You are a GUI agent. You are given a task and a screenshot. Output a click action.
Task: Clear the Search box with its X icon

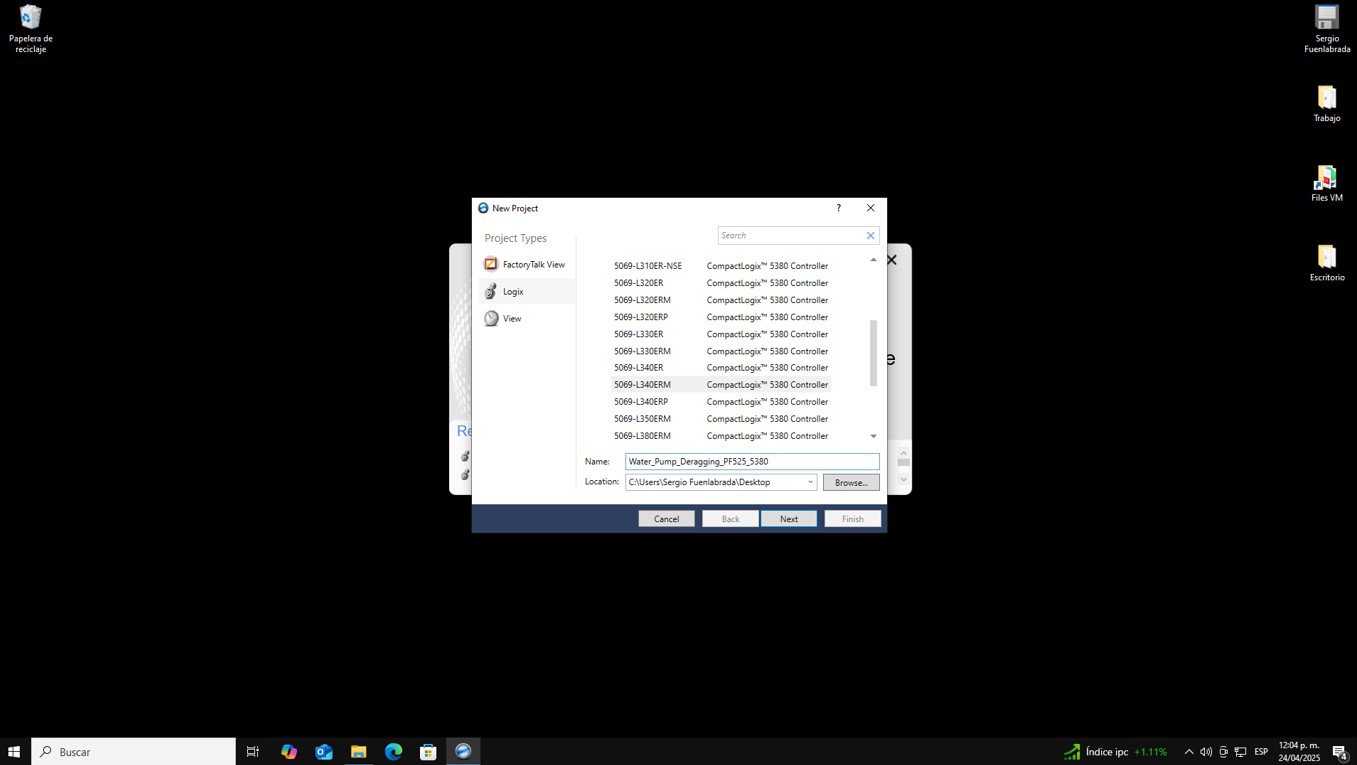pos(870,235)
